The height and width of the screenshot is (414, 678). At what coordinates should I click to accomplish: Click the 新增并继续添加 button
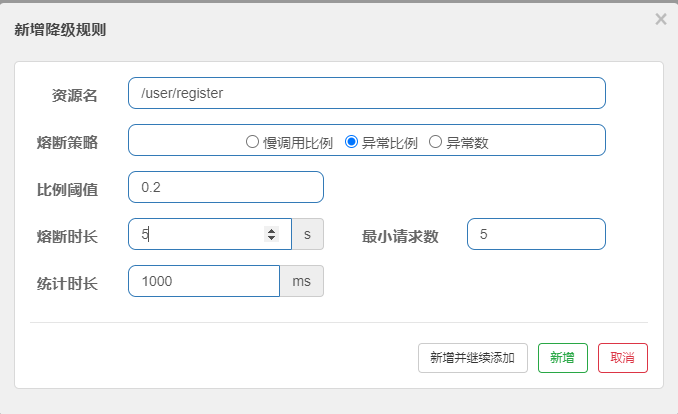473,358
